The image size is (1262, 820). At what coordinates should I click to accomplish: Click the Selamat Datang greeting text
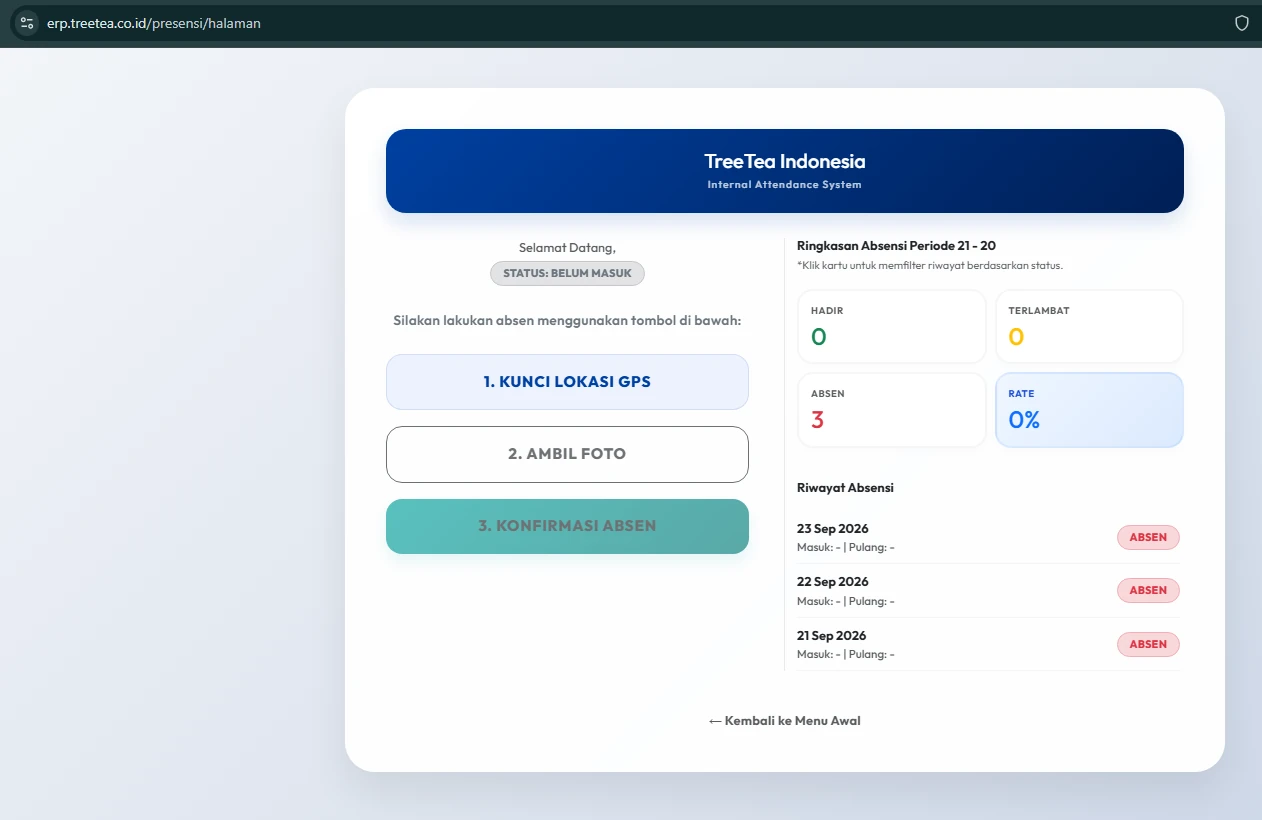point(567,248)
